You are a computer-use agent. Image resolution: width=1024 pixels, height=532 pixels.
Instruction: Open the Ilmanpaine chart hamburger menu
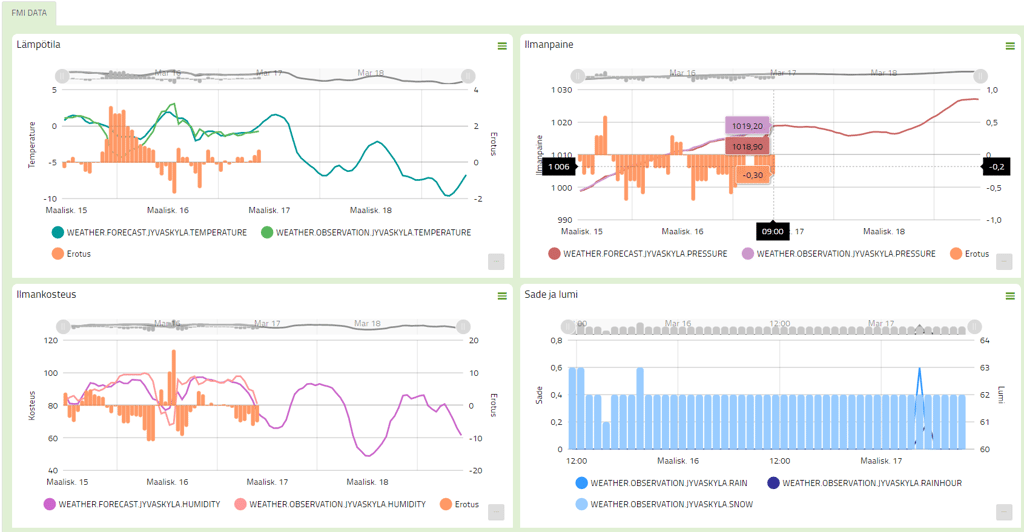tap(1010, 46)
